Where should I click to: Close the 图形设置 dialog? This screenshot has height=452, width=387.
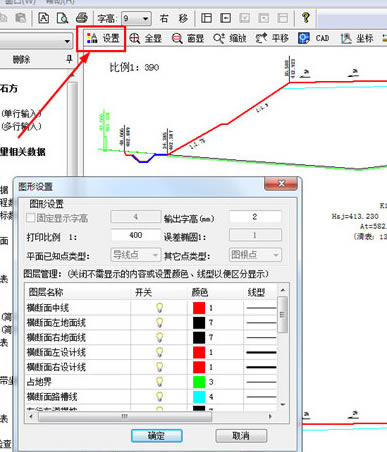[x=281, y=183]
